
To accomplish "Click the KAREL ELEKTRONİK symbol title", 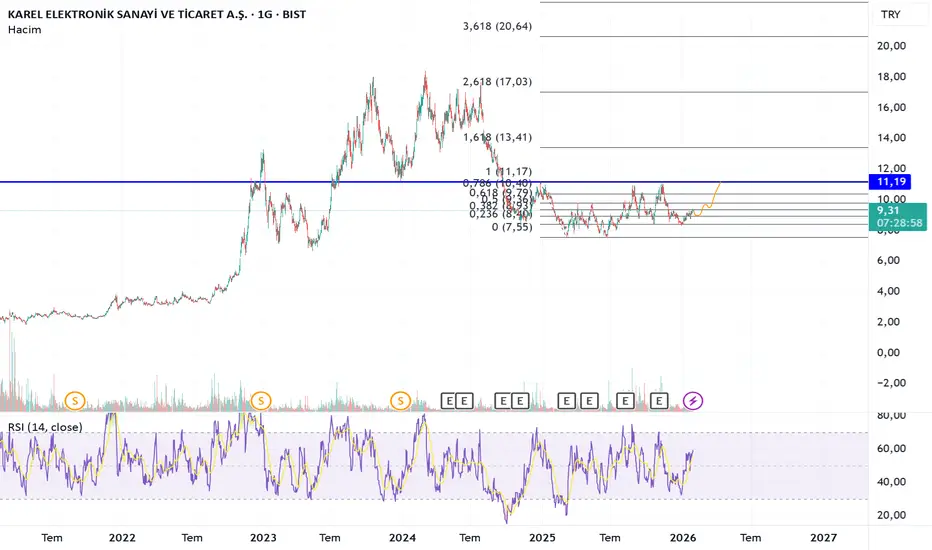I will [157, 14].
